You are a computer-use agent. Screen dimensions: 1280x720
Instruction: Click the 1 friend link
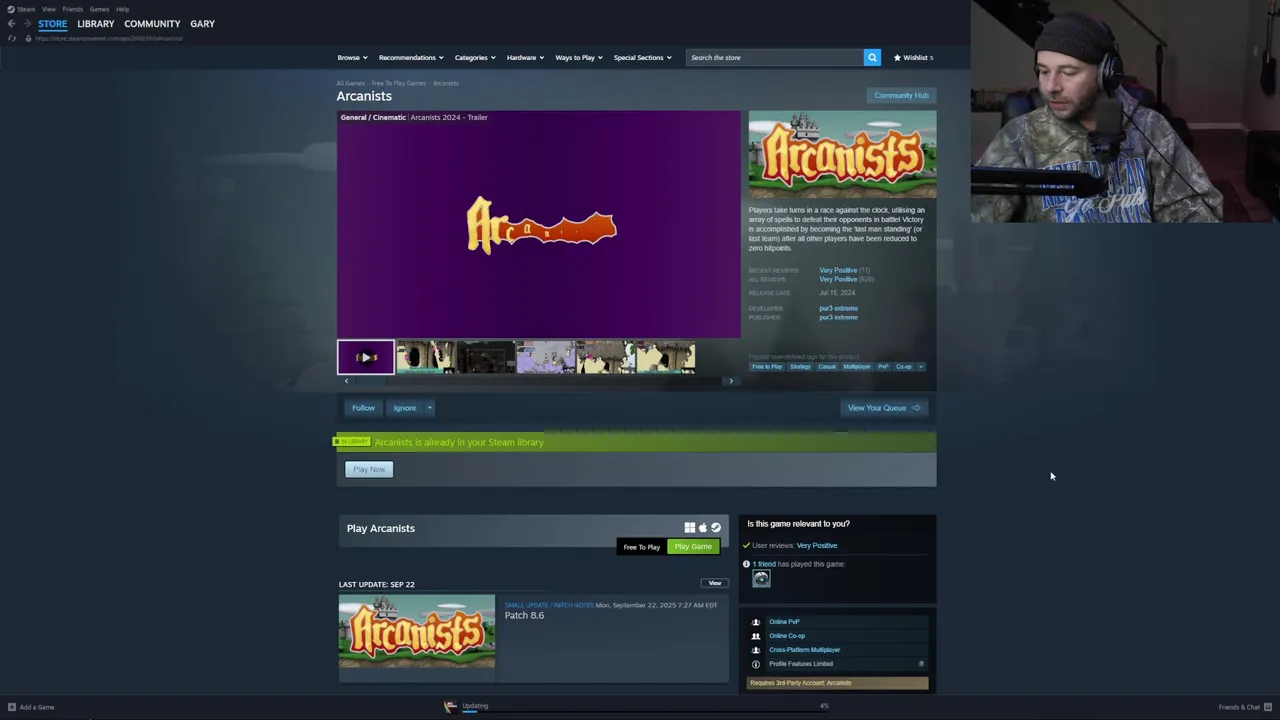point(764,564)
